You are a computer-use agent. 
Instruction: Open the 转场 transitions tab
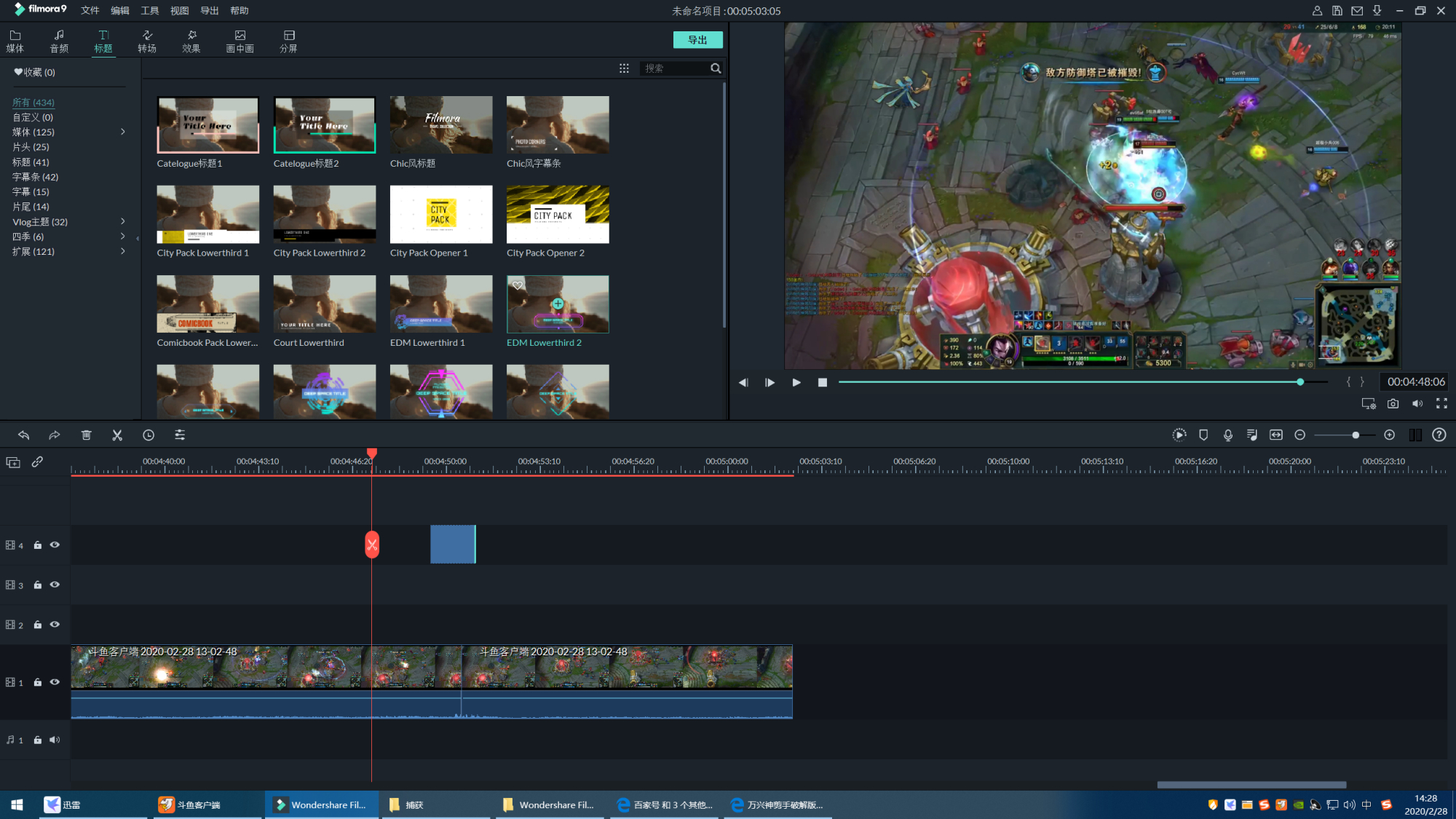pos(147,41)
